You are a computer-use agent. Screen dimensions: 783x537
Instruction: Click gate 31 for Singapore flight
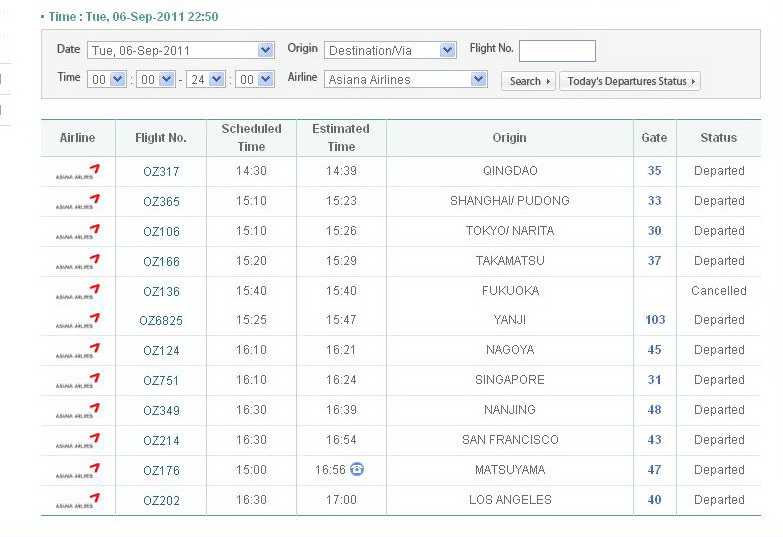tap(655, 379)
